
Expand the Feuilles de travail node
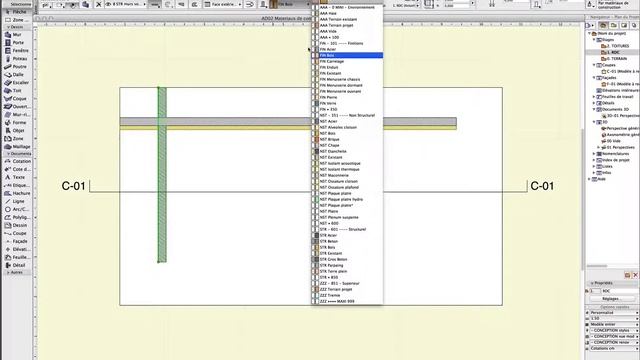tap(594, 97)
